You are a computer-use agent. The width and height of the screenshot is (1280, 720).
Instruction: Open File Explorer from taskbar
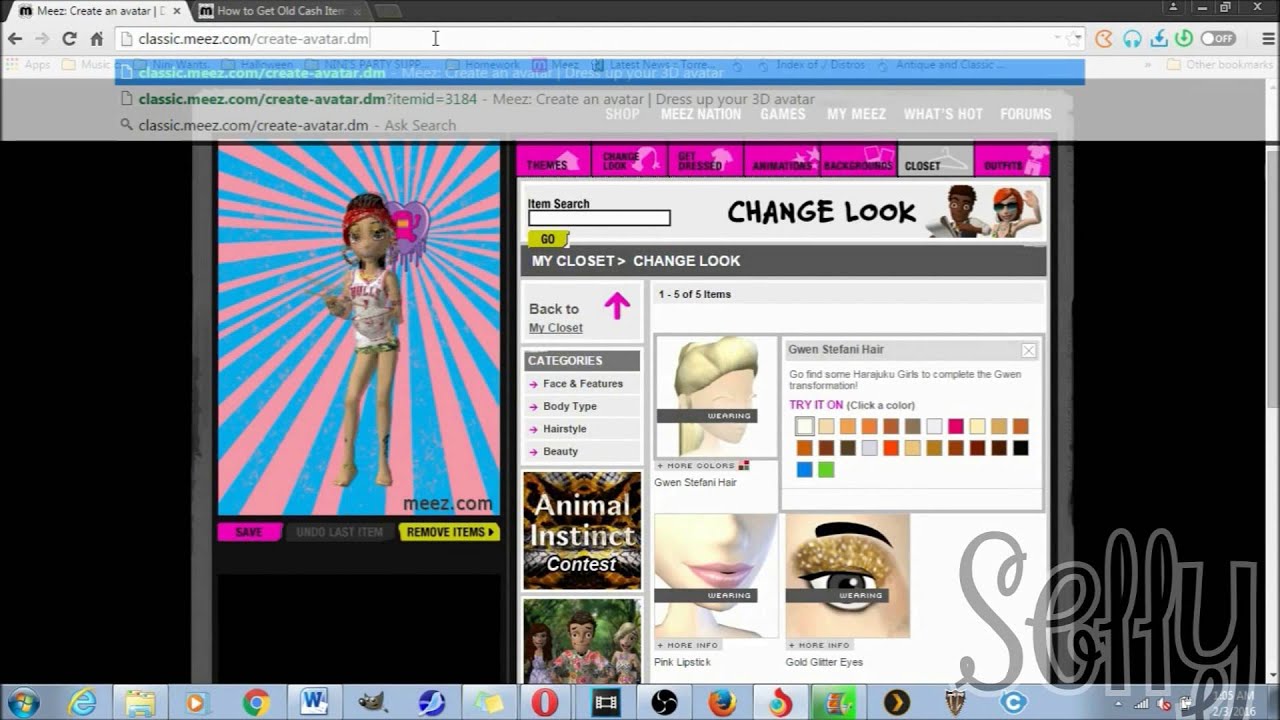click(x=141, y=703)
